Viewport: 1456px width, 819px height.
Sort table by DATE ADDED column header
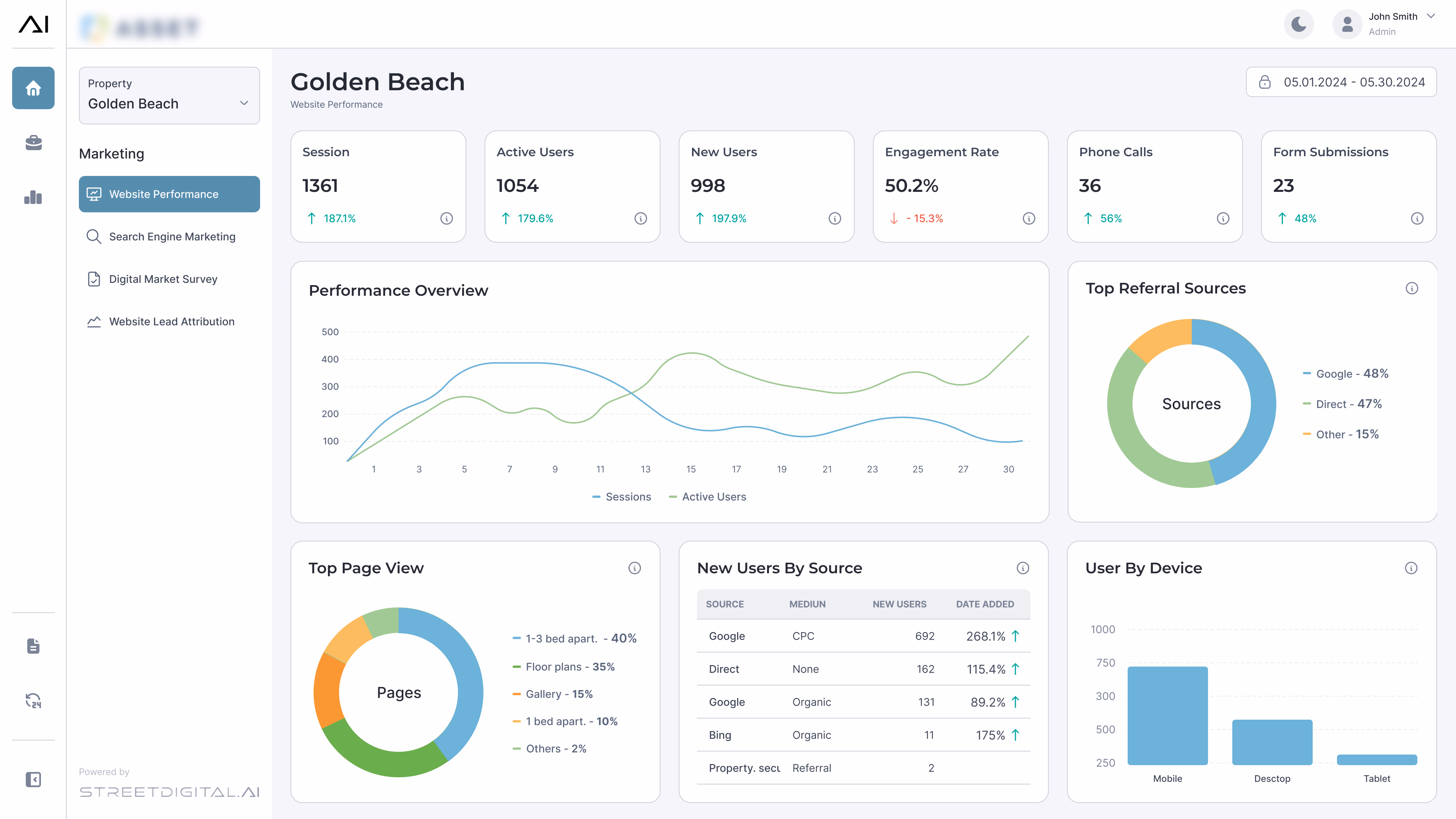click(x=985, y=604)
